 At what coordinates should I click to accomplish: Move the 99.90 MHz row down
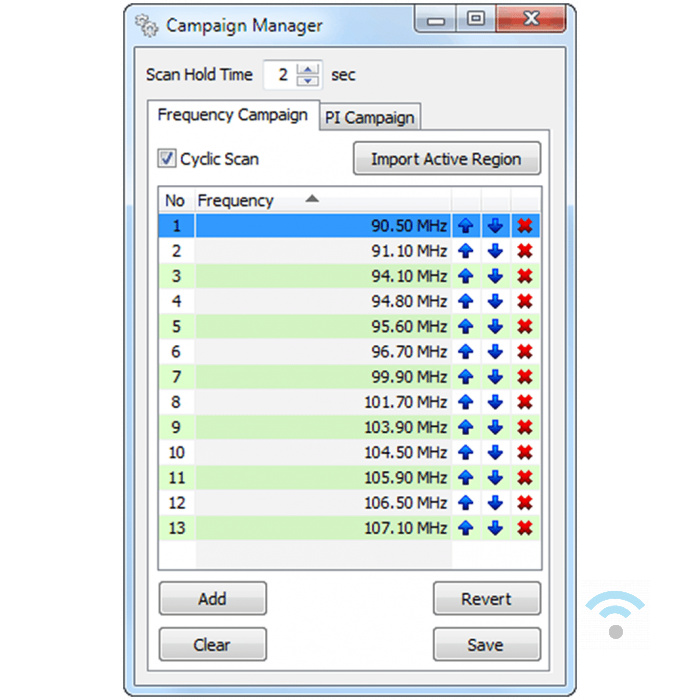(495, 377)
